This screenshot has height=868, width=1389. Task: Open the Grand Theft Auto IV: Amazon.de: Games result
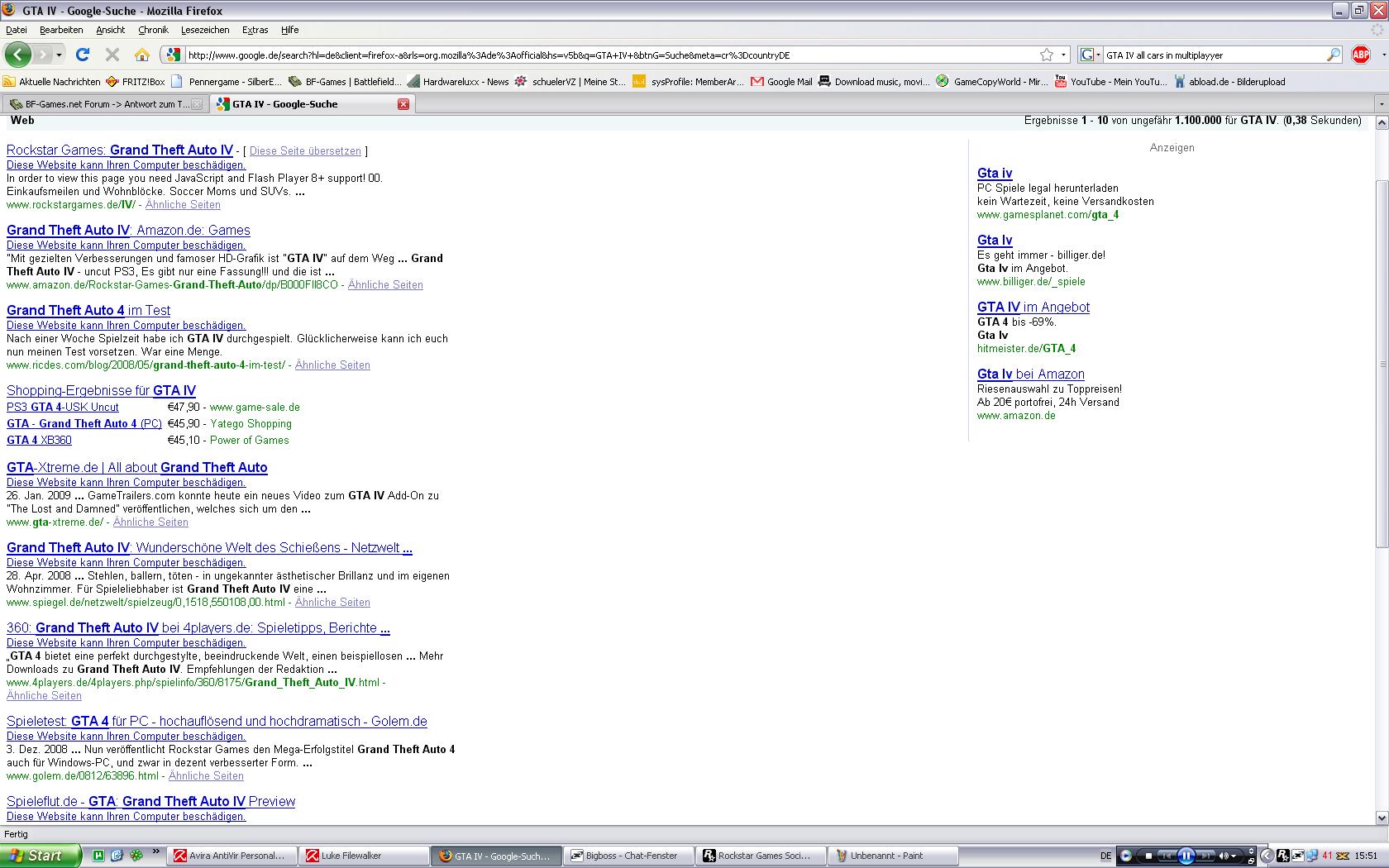tap(128, 230)
